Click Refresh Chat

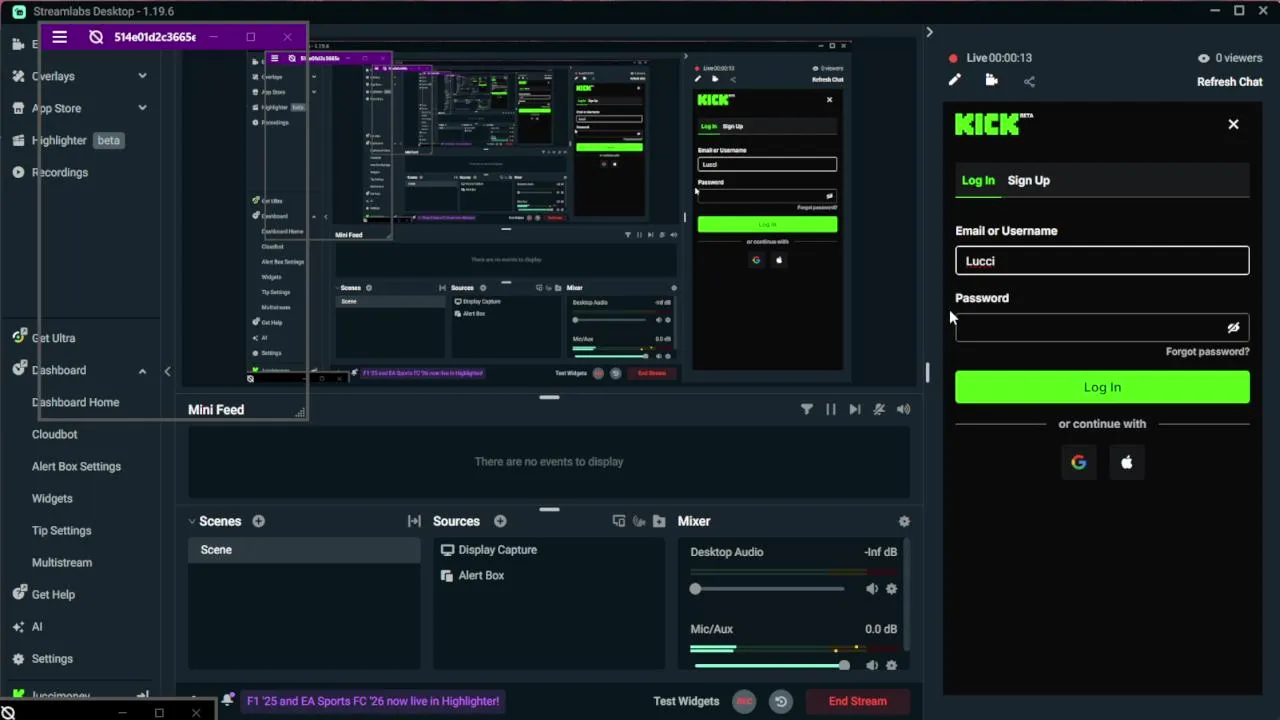pyautogui.click(x=1229, y=82)
